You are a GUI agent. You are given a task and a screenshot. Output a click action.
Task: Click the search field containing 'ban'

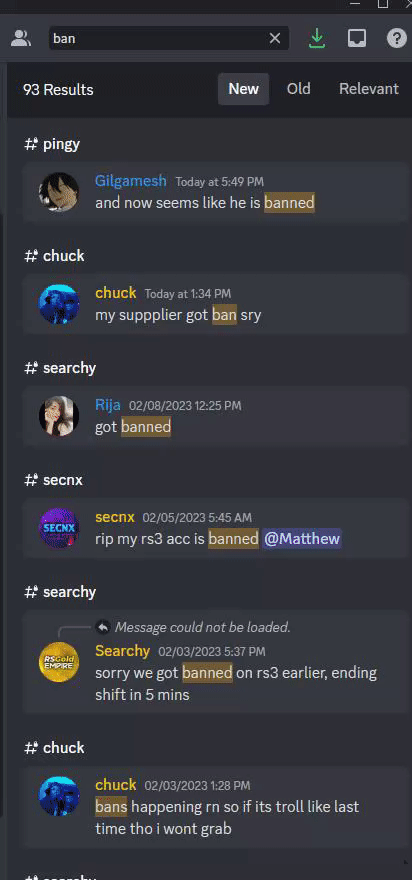click(158, 38)
